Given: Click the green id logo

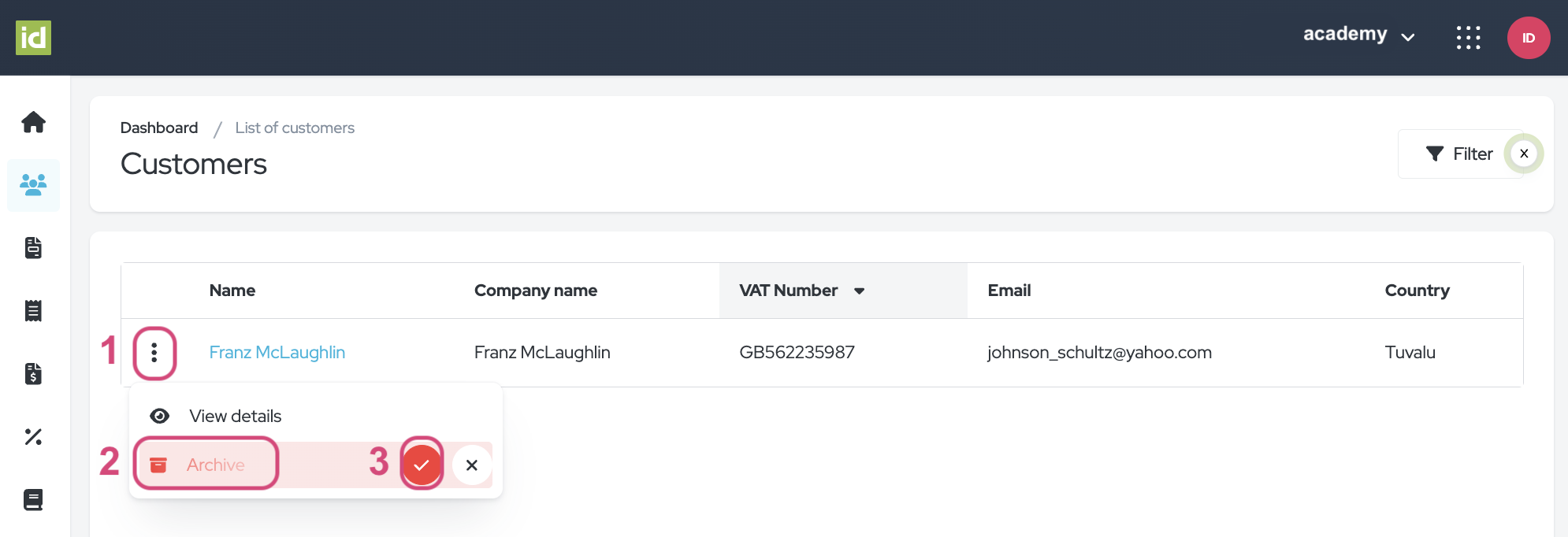Looking at the screenshot, I should [x=33, y=38].
